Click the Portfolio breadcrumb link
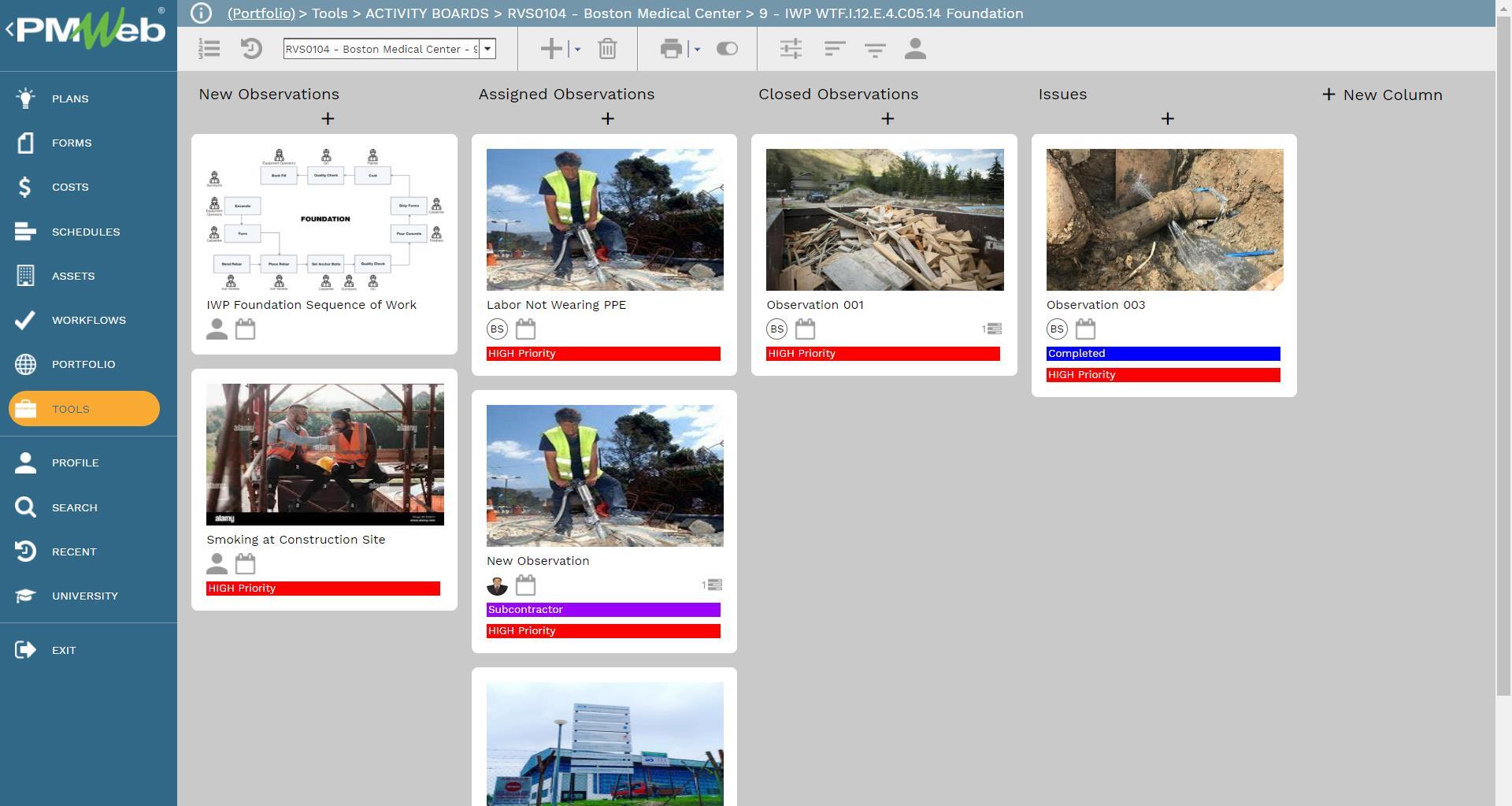This screenshot has width=1512, height=806. [260, 13]
